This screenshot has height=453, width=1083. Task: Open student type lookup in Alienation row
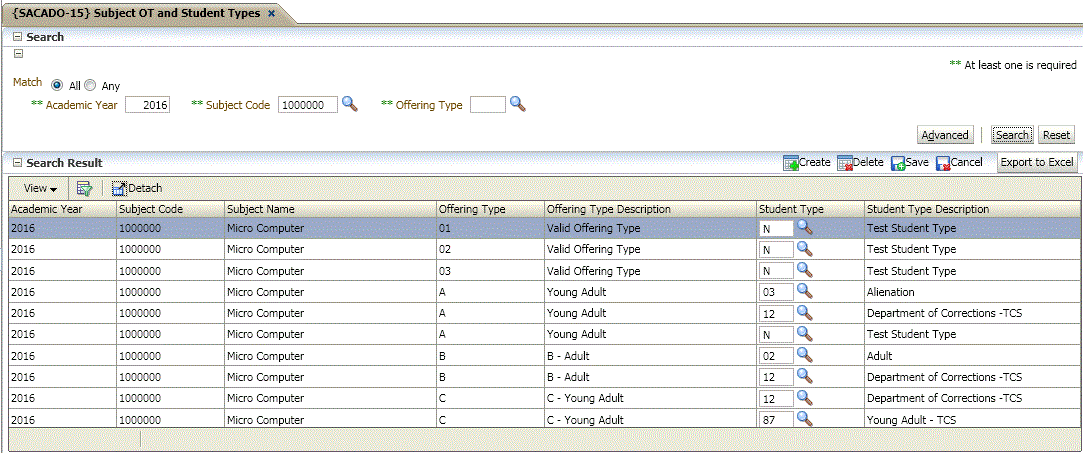pyautogui.click(x=805, y=291)
